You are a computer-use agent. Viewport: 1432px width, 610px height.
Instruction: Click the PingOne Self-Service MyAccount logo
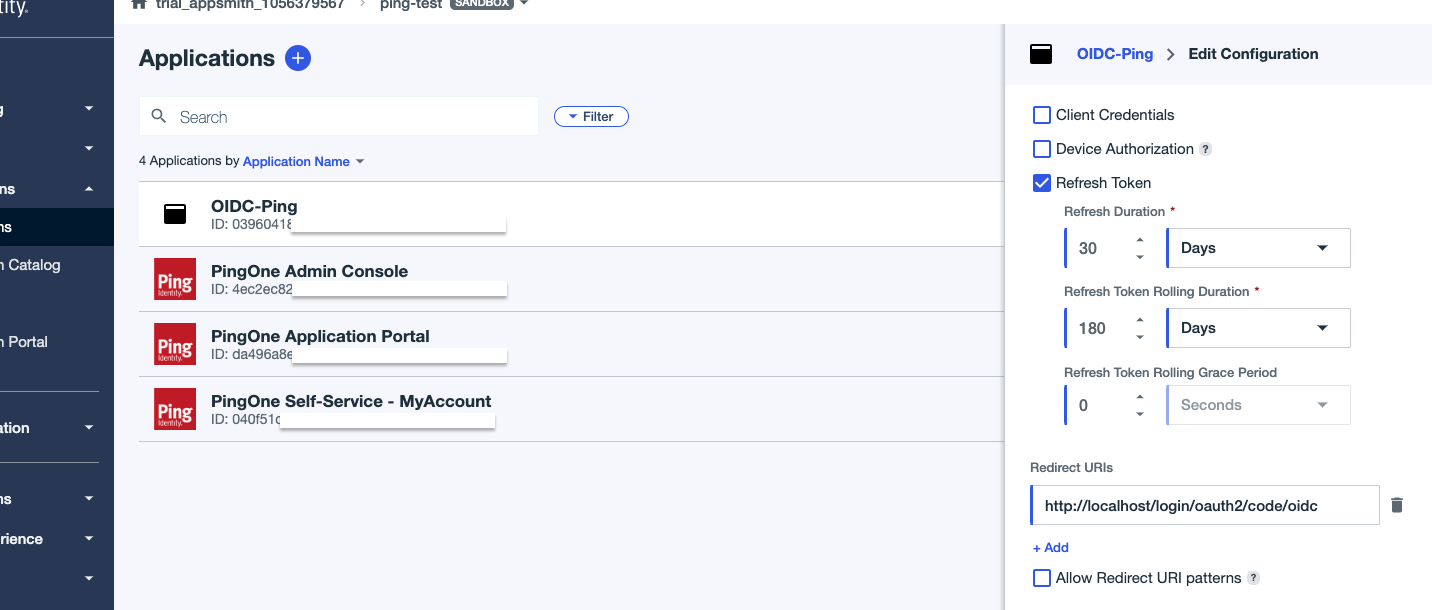(175, 409)
